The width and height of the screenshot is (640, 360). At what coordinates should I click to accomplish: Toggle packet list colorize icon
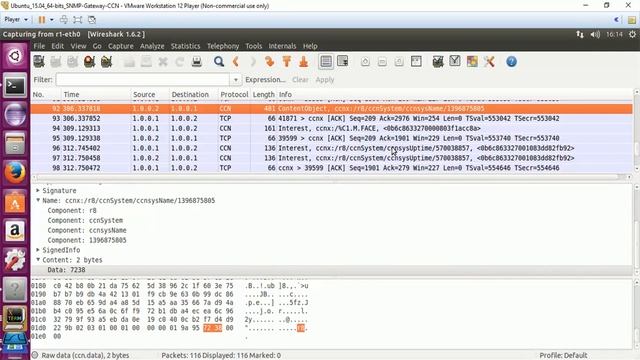pyautogui.click(x=326, y=62)
